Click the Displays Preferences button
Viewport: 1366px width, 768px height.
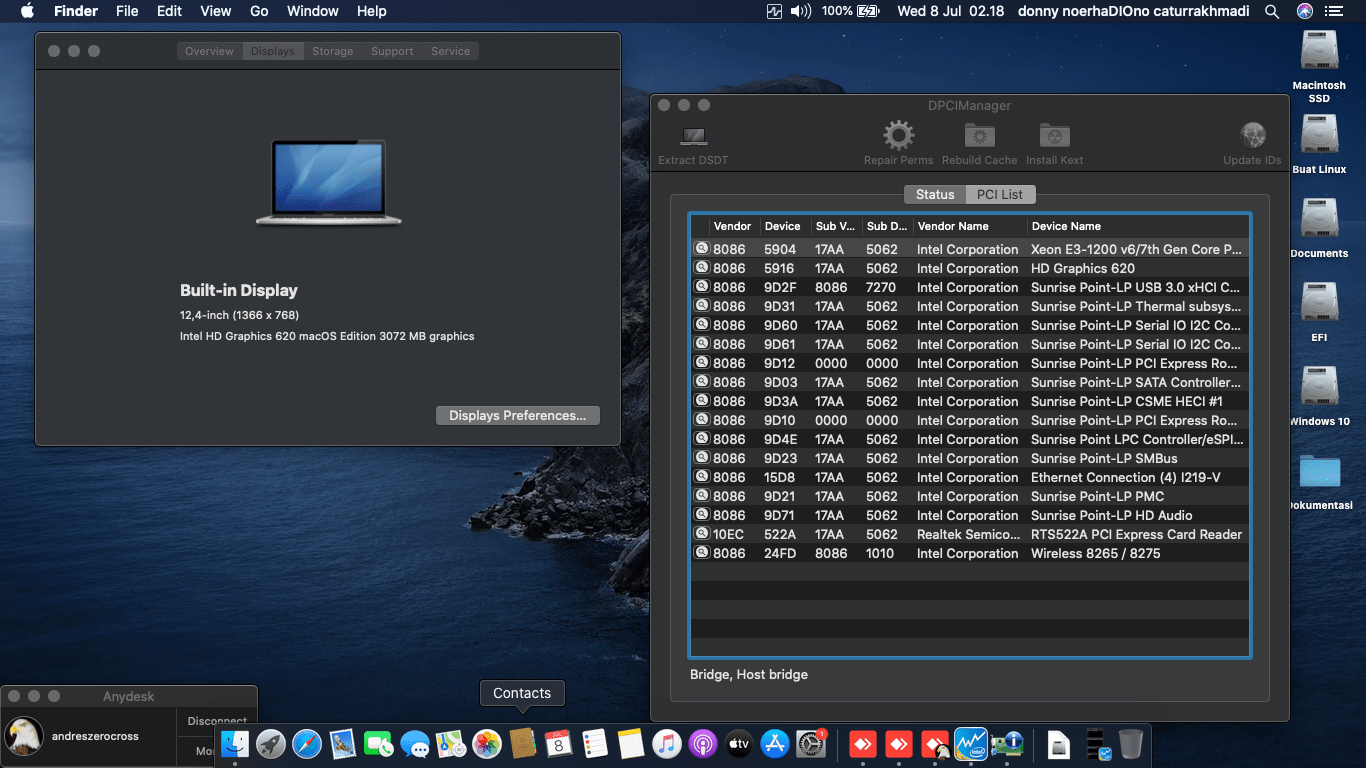pos(517,415)
